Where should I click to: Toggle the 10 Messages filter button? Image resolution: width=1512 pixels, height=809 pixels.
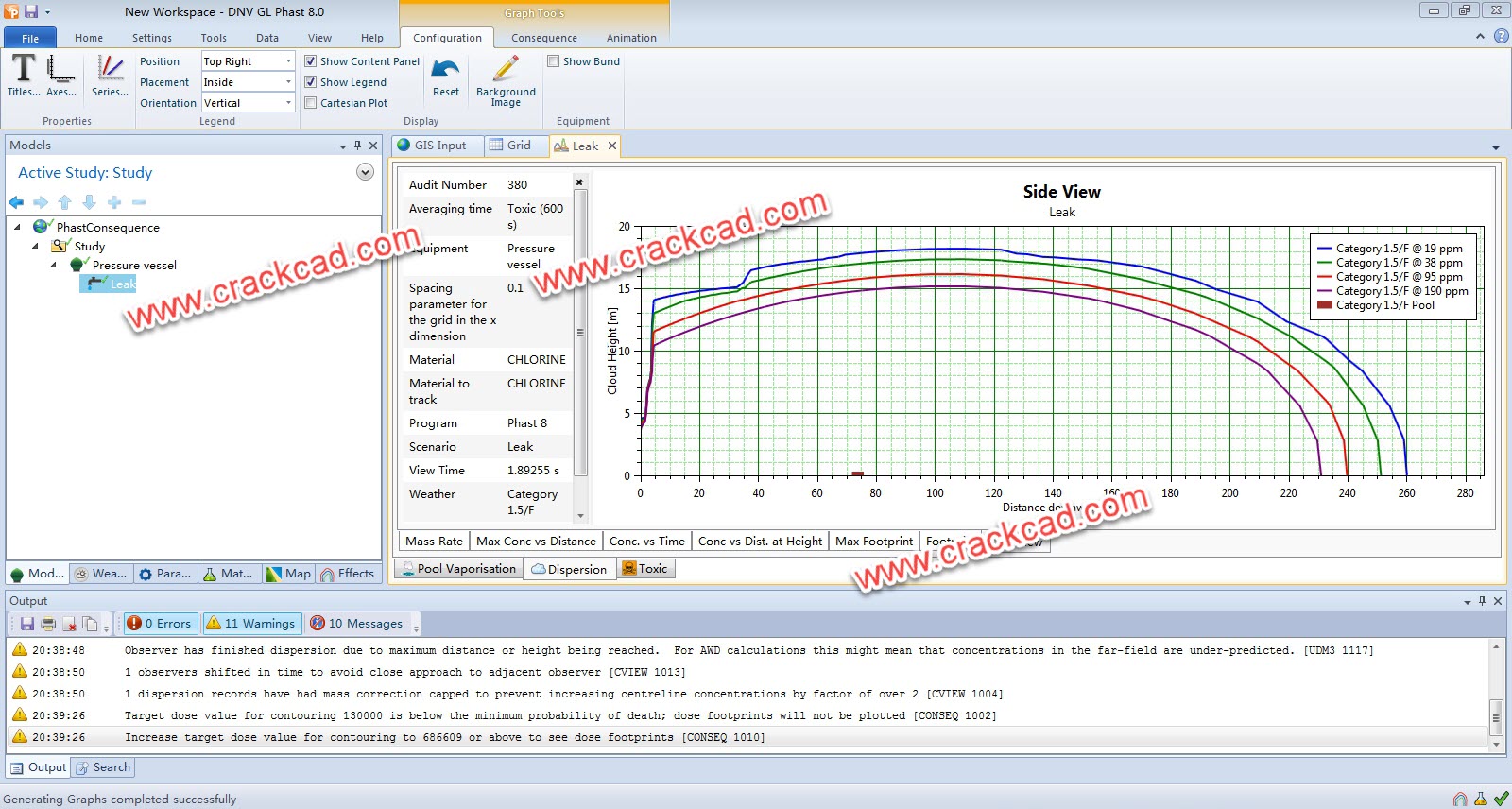(x=357, y=623)
